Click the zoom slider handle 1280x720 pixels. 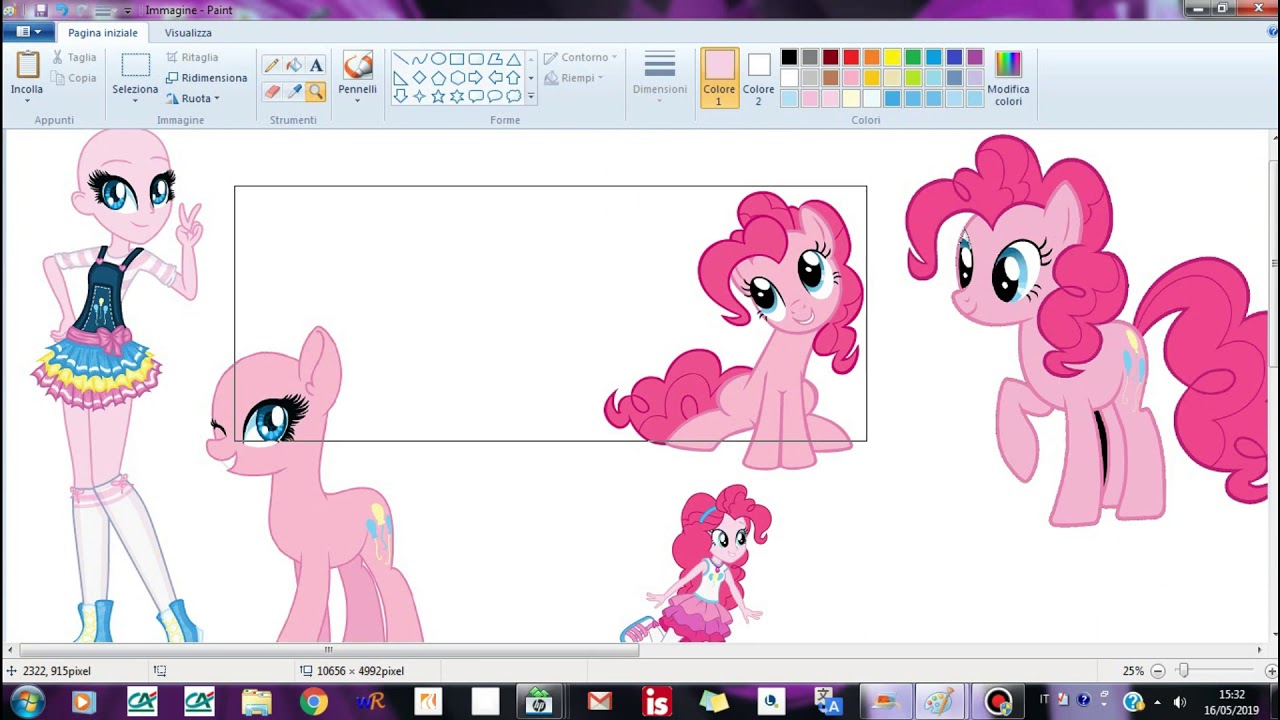[x=1183, y=671]
